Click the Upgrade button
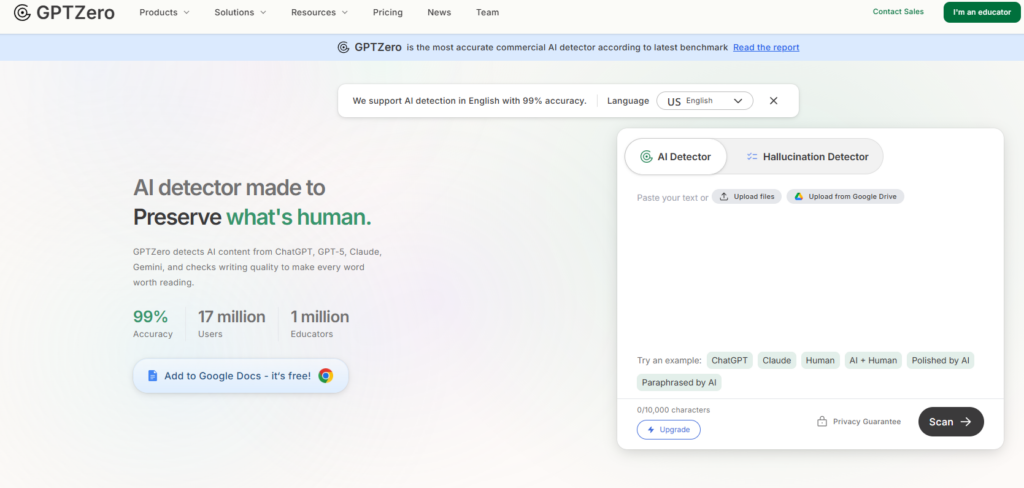This screenshot has width=1024, height=488. [669, 430]
